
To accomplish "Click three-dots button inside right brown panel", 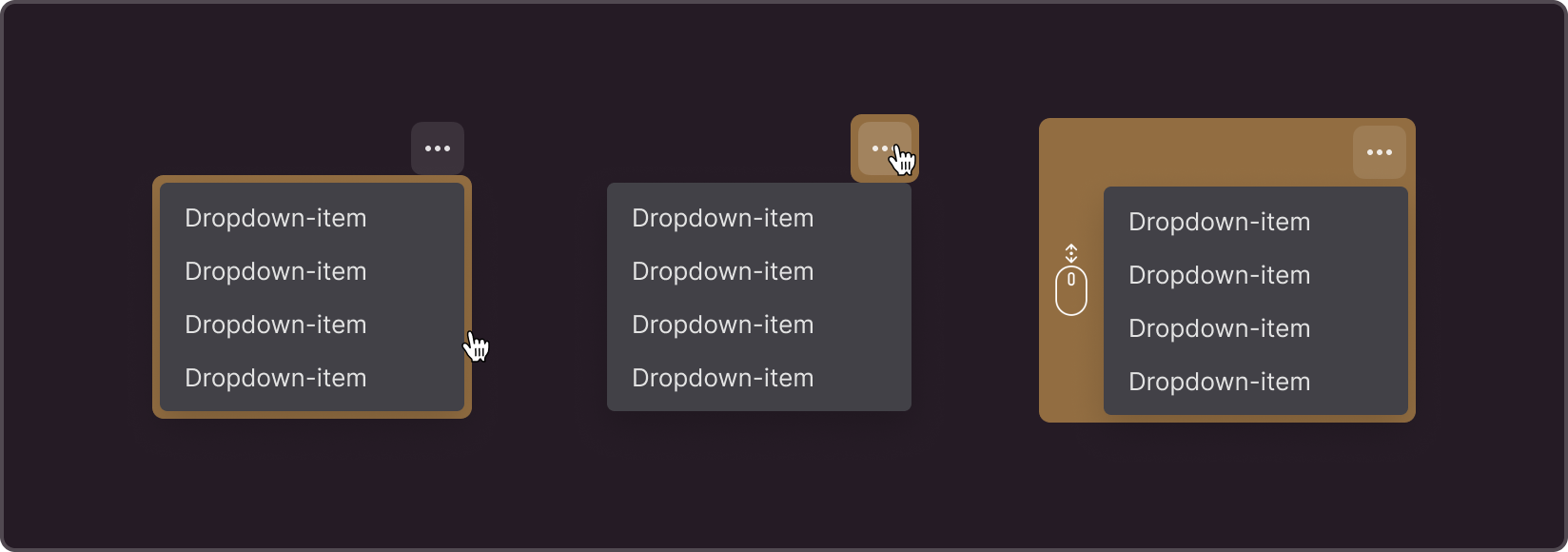I will [x=1380, y=152].
